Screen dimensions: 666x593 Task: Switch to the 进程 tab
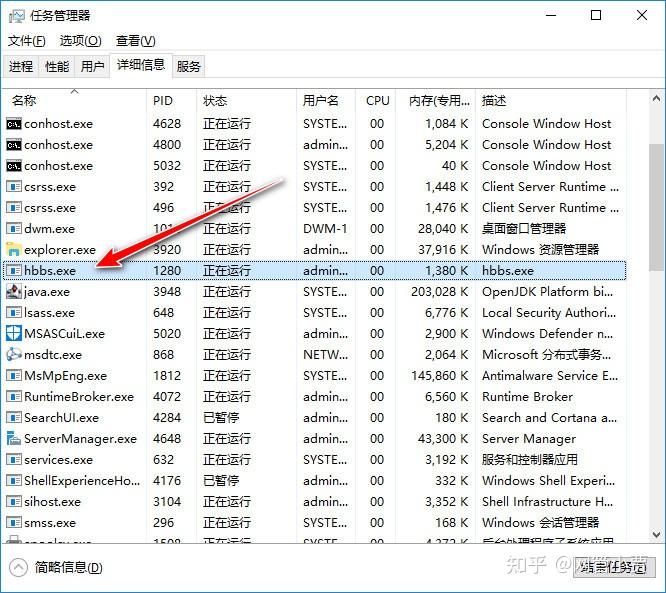(x=21, y=66)
